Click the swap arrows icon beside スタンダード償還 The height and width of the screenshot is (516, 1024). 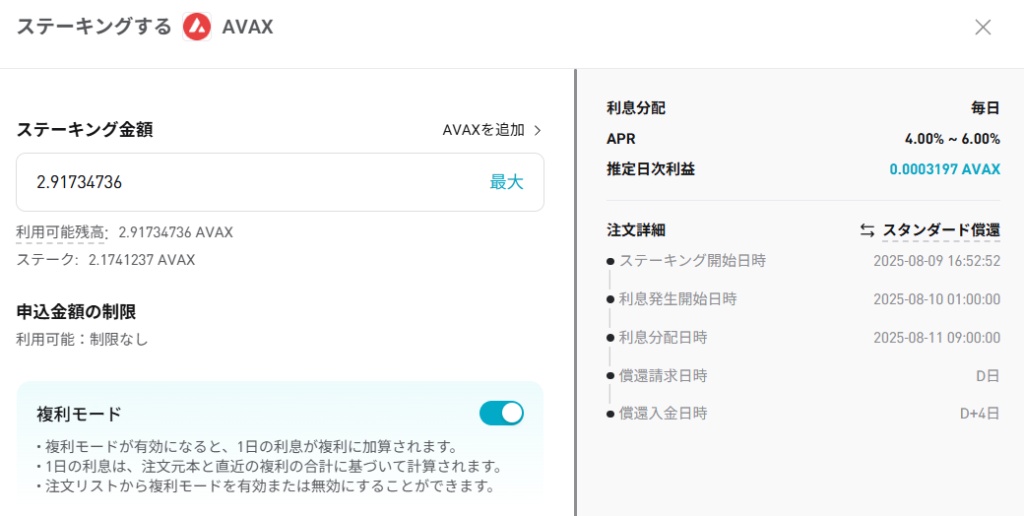[x=867, y=230]
